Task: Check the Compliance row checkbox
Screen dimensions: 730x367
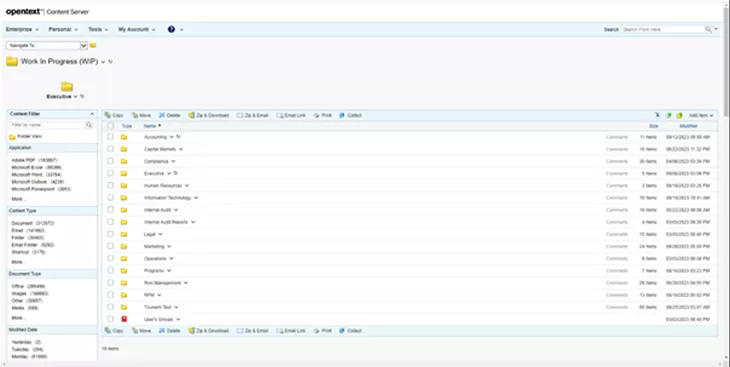Action: [110, 161]
